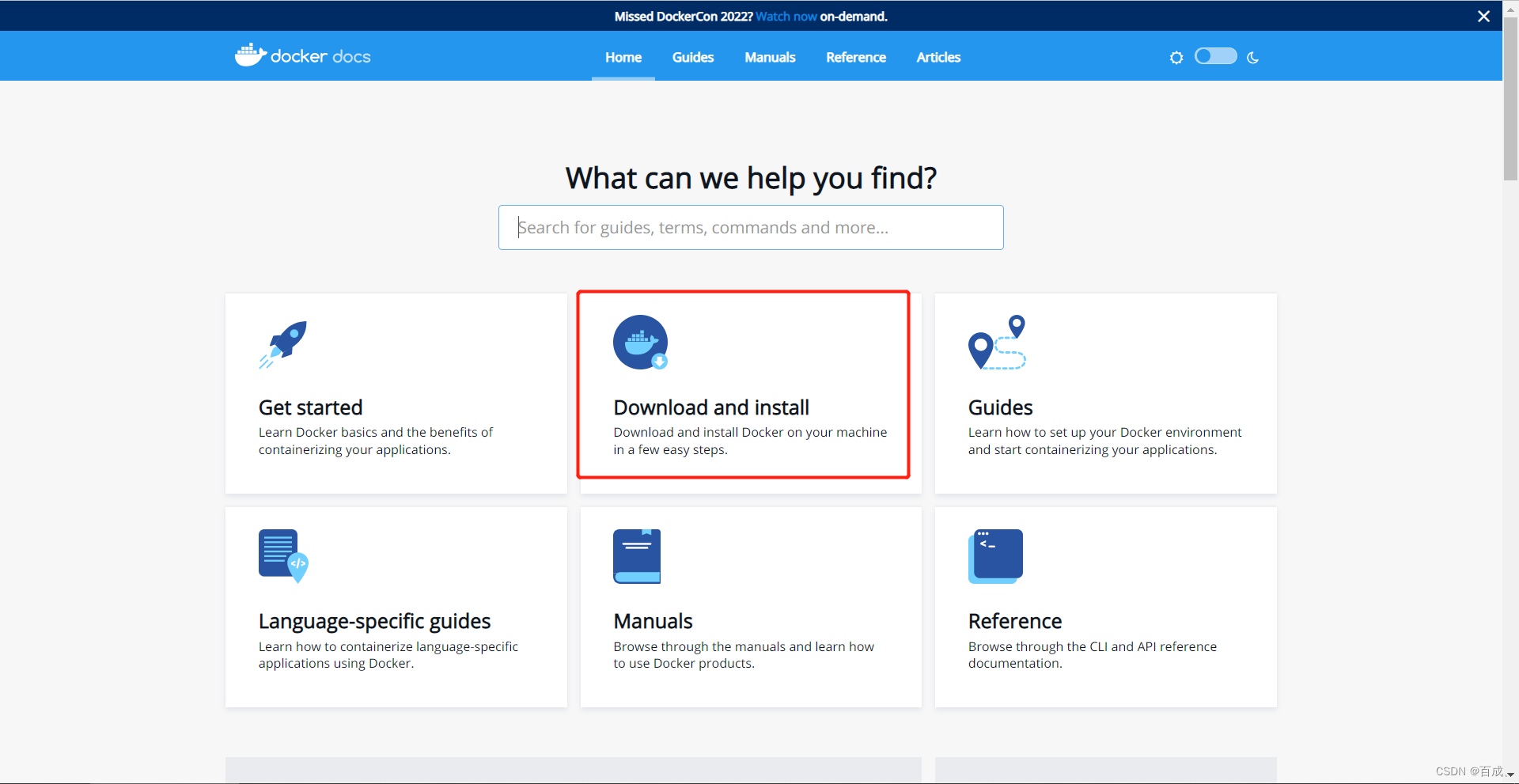Open the Reference navigation tab
Viewport: 1519px width, 784px height.
click(x=856, y=57)
